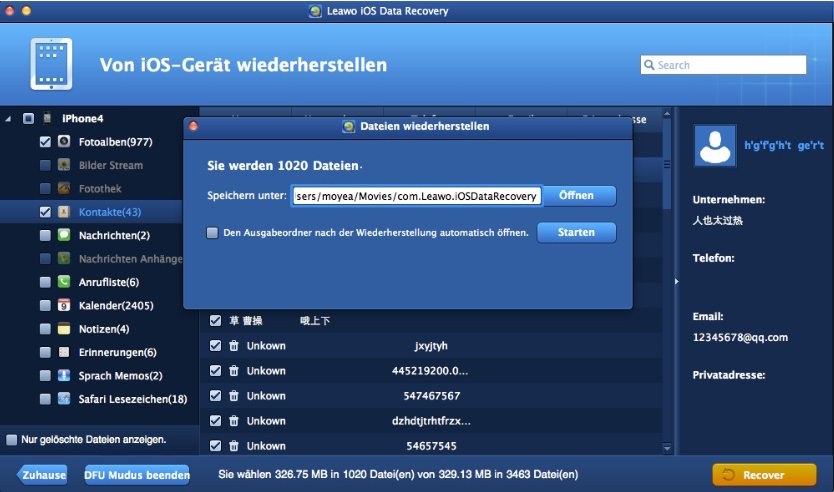Click the Speichern unter path field

click(x=416, y=196)
